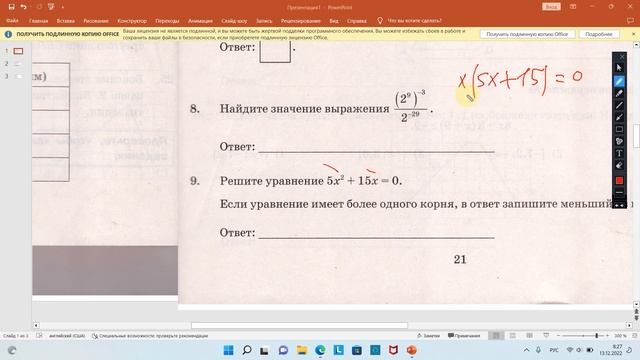Viewport: 640px width, 360px height.
Task: Open File Explorer from taskbar
Action: click(302, 350)
